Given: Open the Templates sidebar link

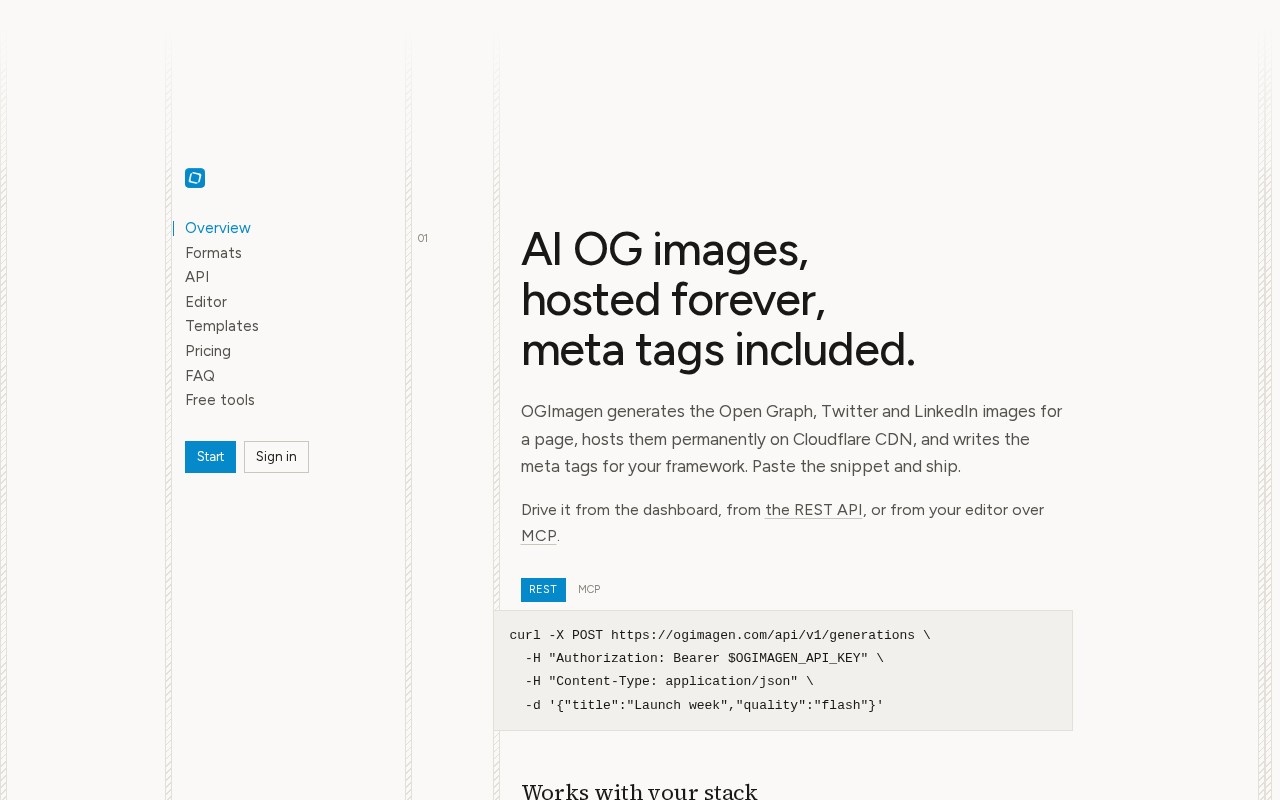Looking at the screenshot, I should point(222,326).
